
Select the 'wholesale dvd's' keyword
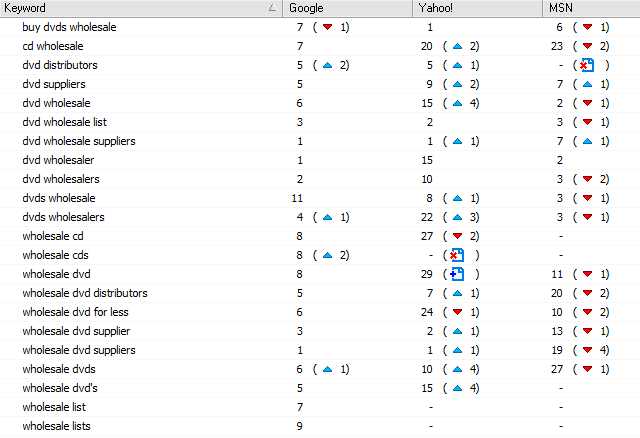click(60, 388)
